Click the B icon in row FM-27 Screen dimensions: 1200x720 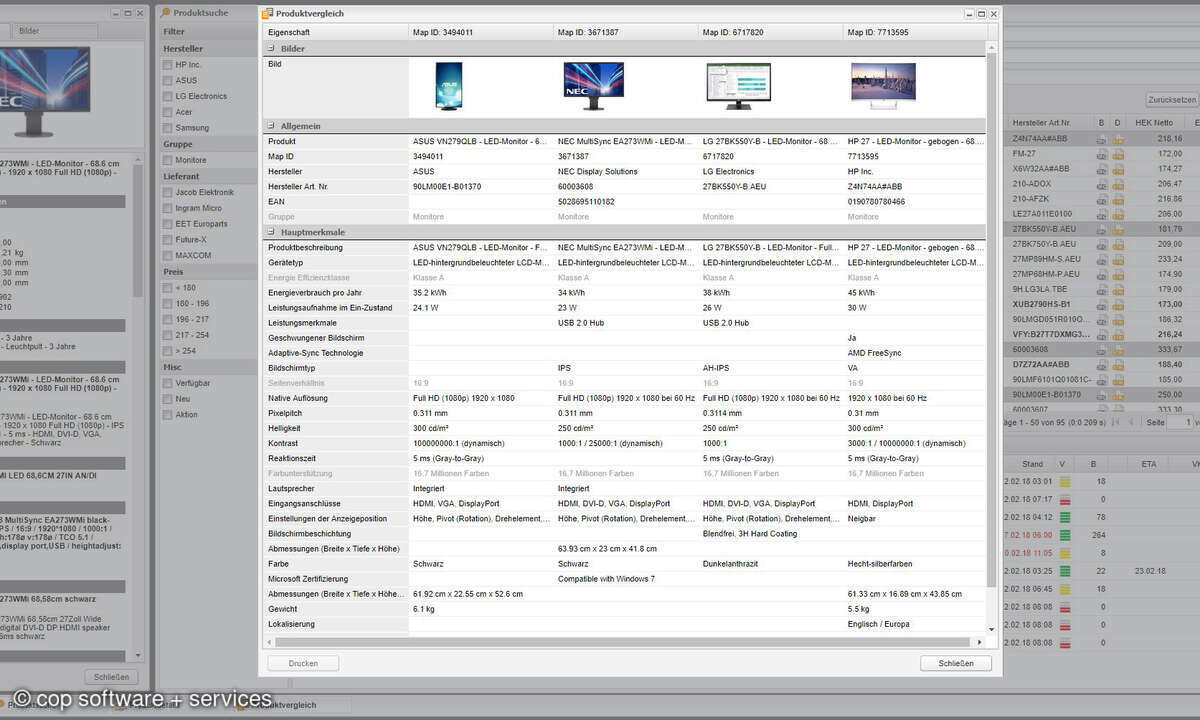pyautogui.click(x=1102, y=154)
